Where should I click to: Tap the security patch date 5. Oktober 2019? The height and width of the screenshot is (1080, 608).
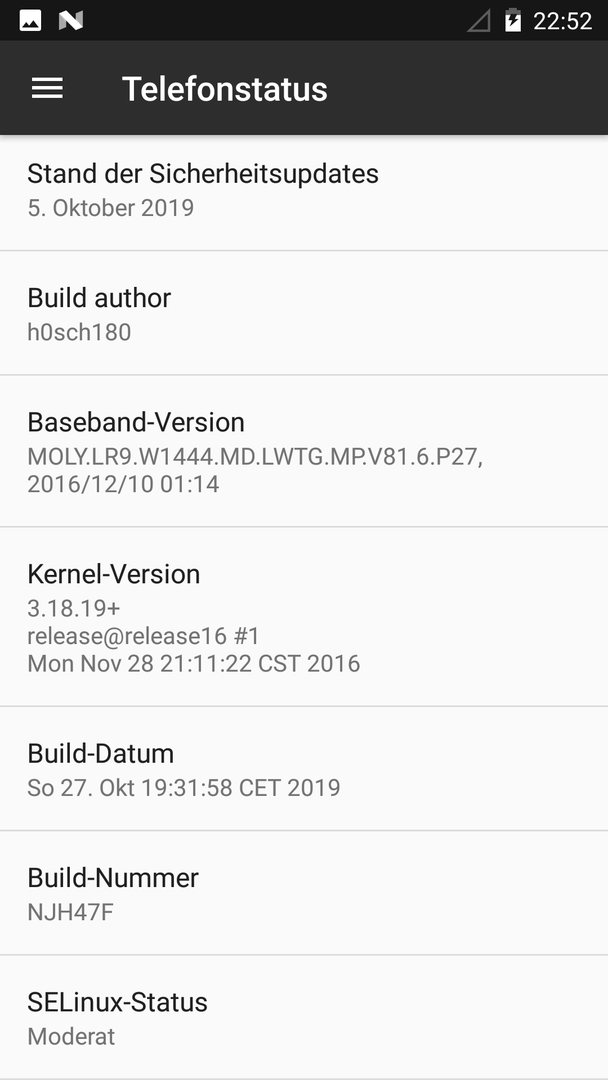pos(111,208)
